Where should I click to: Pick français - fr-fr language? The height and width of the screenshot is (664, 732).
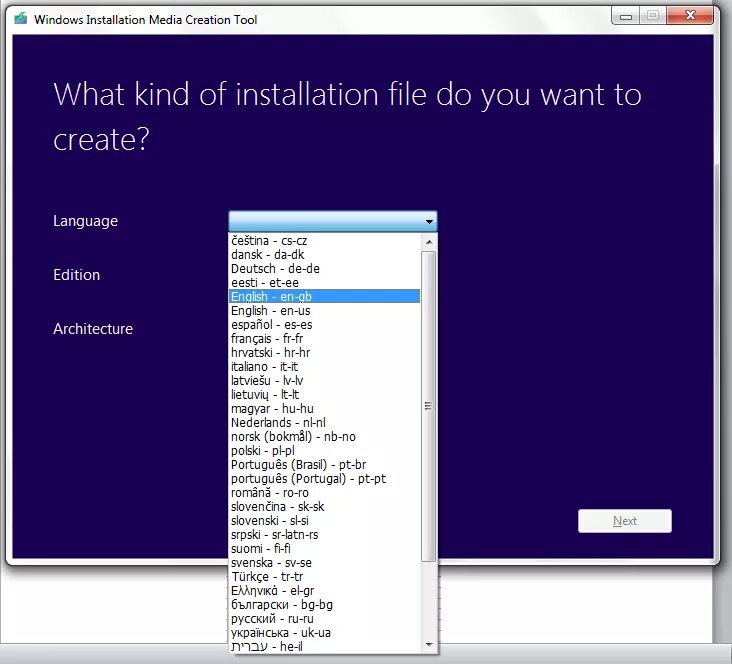324,339
